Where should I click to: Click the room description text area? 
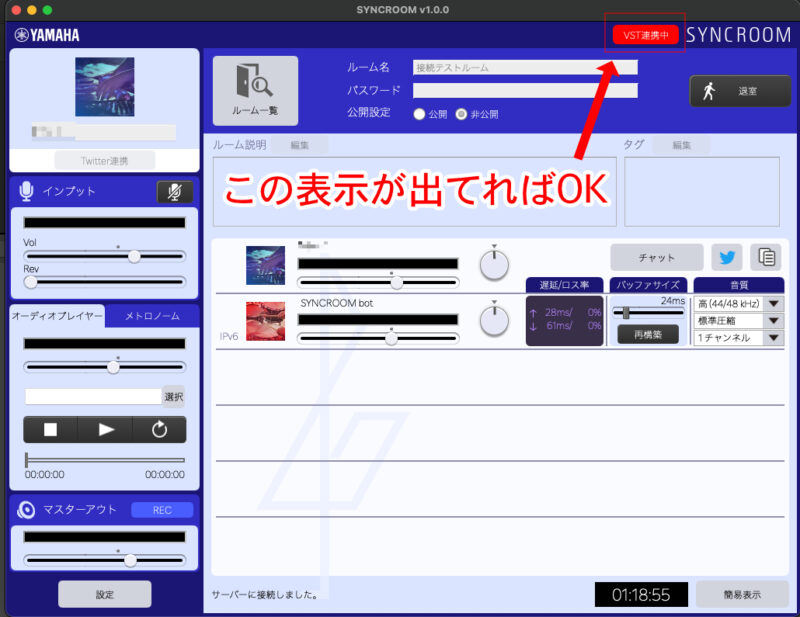coord(414,192)
